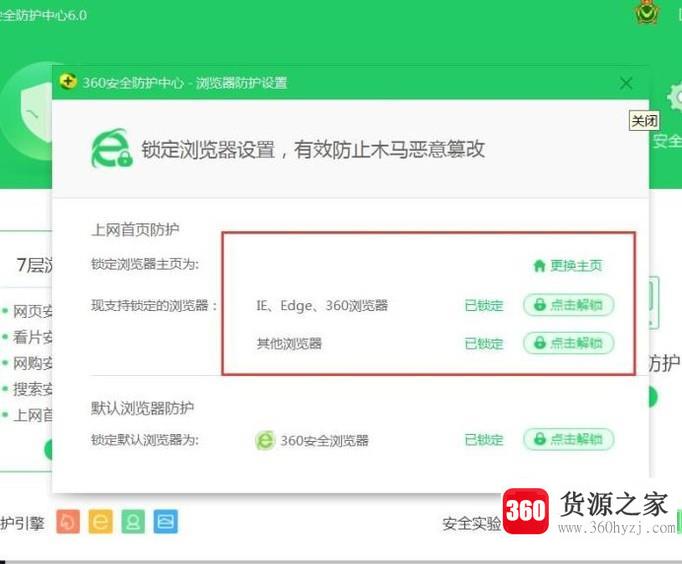Click 锁定默认浏览器为 label
Screen dimensions: 682x564
[145, 440]
